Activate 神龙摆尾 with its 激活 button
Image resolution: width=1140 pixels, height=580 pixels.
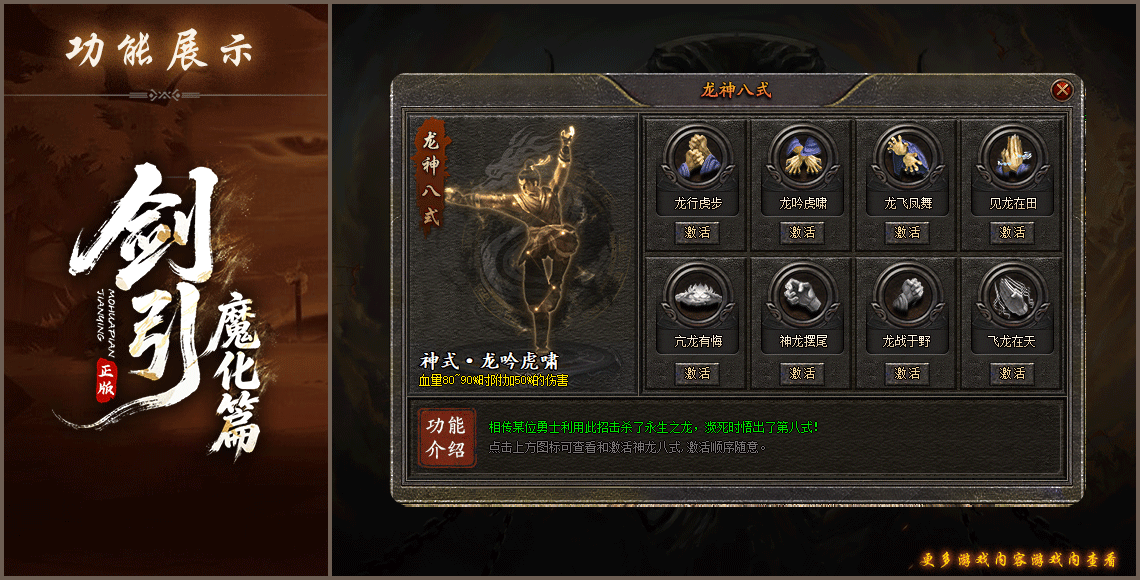coord(802,374)
